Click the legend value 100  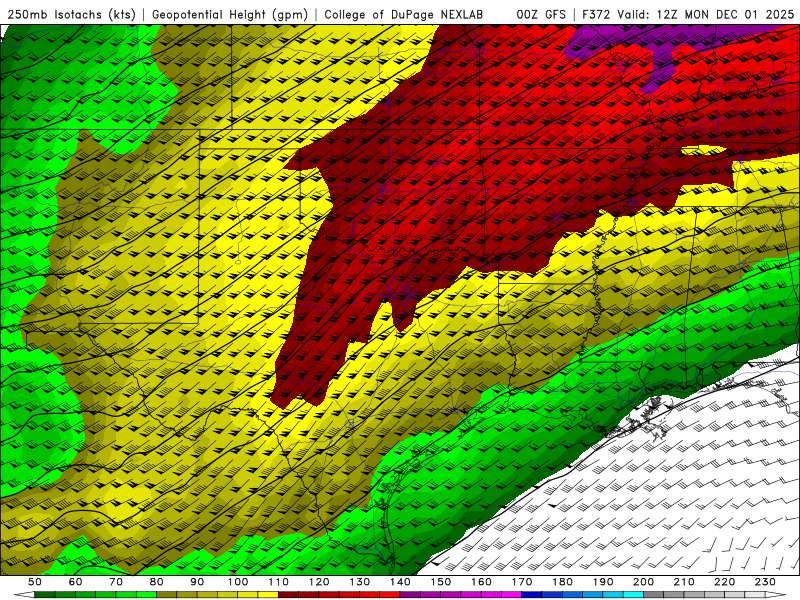click(238, 582)
